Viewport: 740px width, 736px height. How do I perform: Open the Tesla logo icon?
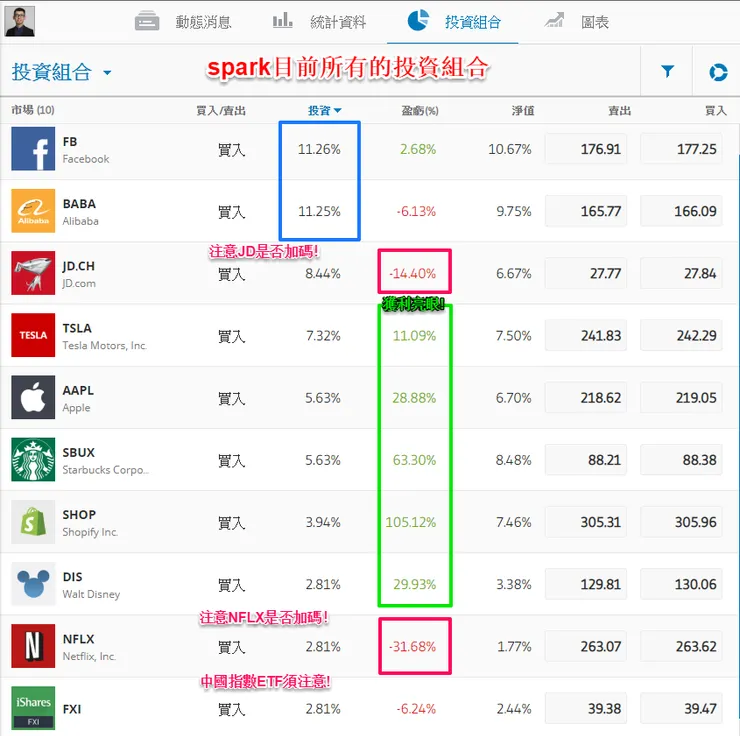tap(33, 335)
